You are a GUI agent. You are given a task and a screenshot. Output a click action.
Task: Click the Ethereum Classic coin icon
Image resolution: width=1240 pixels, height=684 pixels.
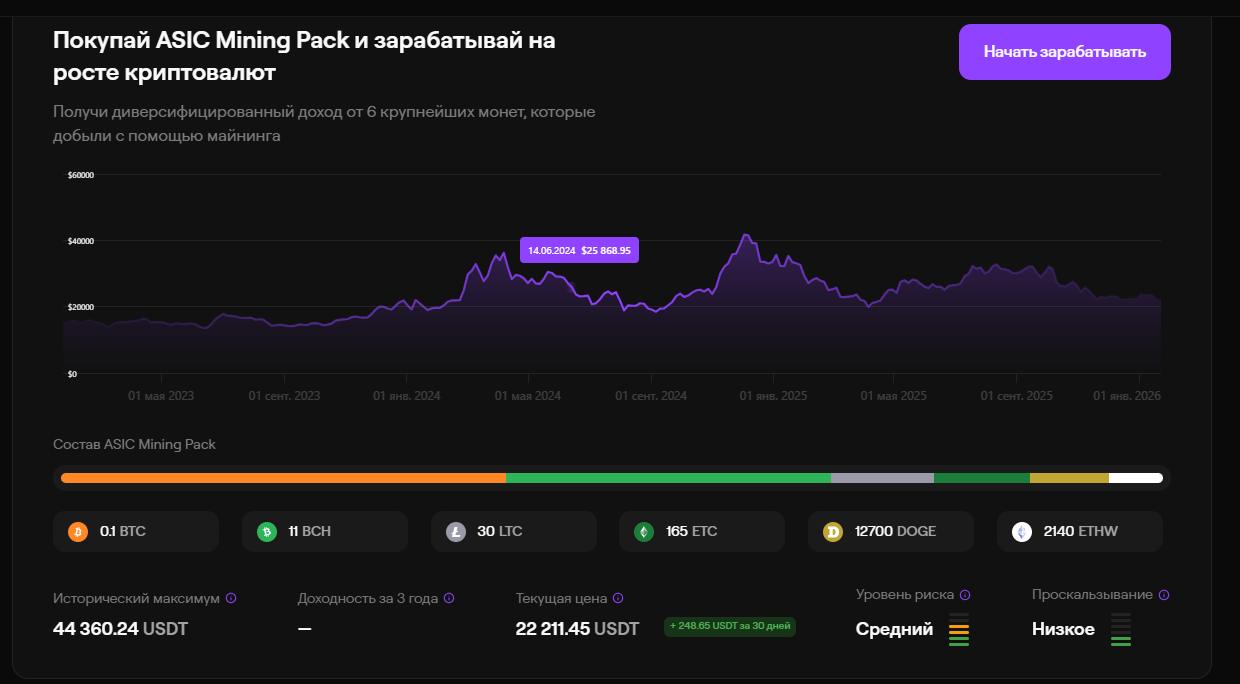pyautogui.click(x=644, y=532)
